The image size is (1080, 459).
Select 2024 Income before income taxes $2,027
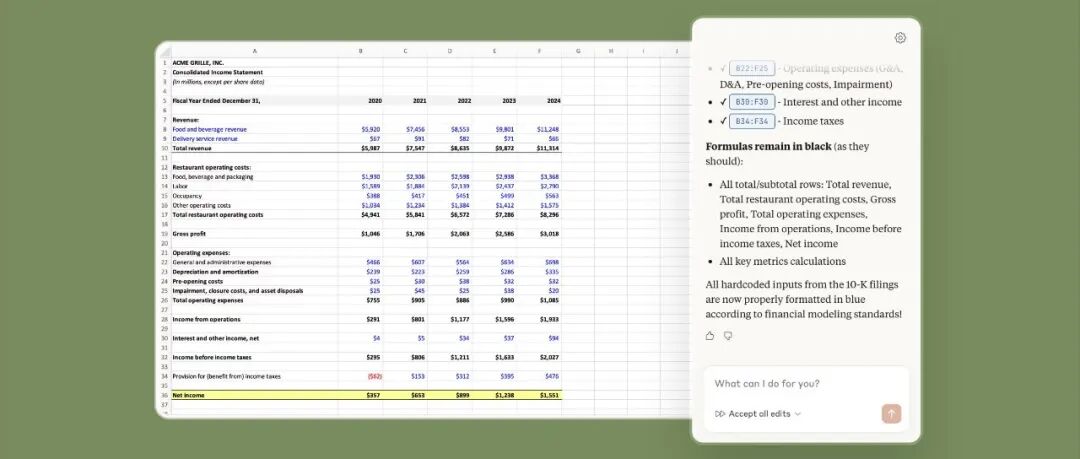point(539,357)
